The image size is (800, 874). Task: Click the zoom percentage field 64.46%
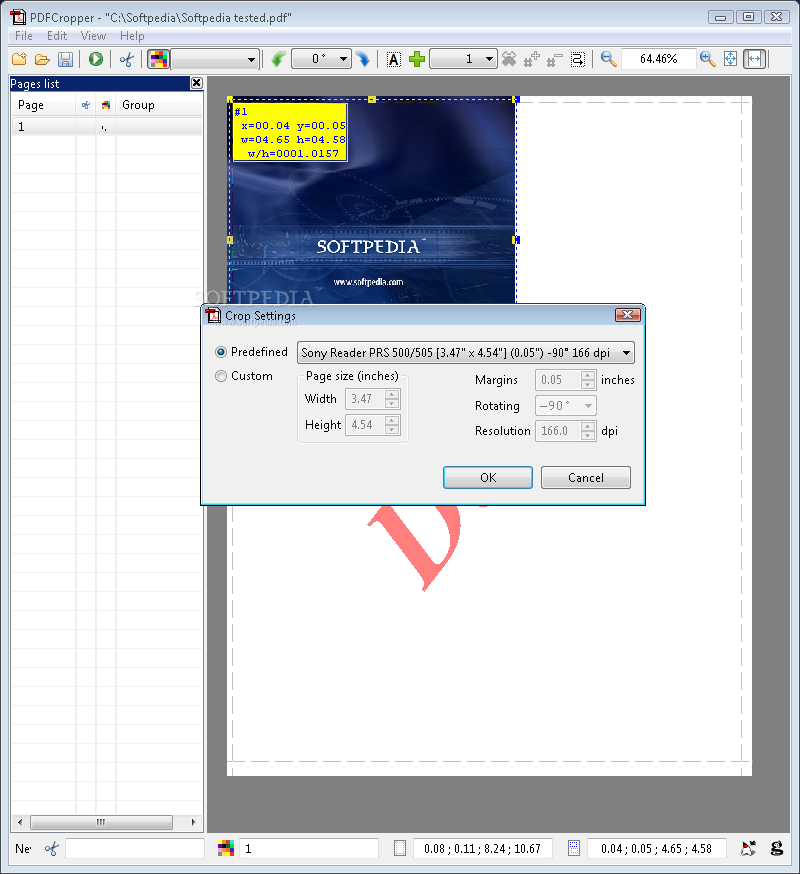pyautogui.click(x=658, y=59)
